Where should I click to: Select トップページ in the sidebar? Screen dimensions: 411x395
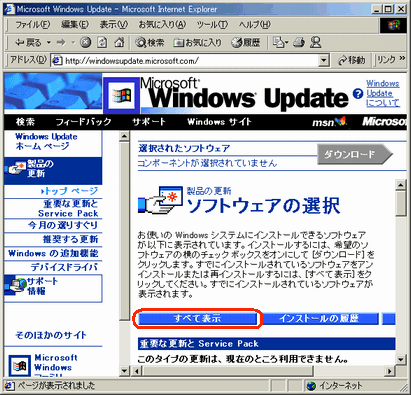[69, 191]
